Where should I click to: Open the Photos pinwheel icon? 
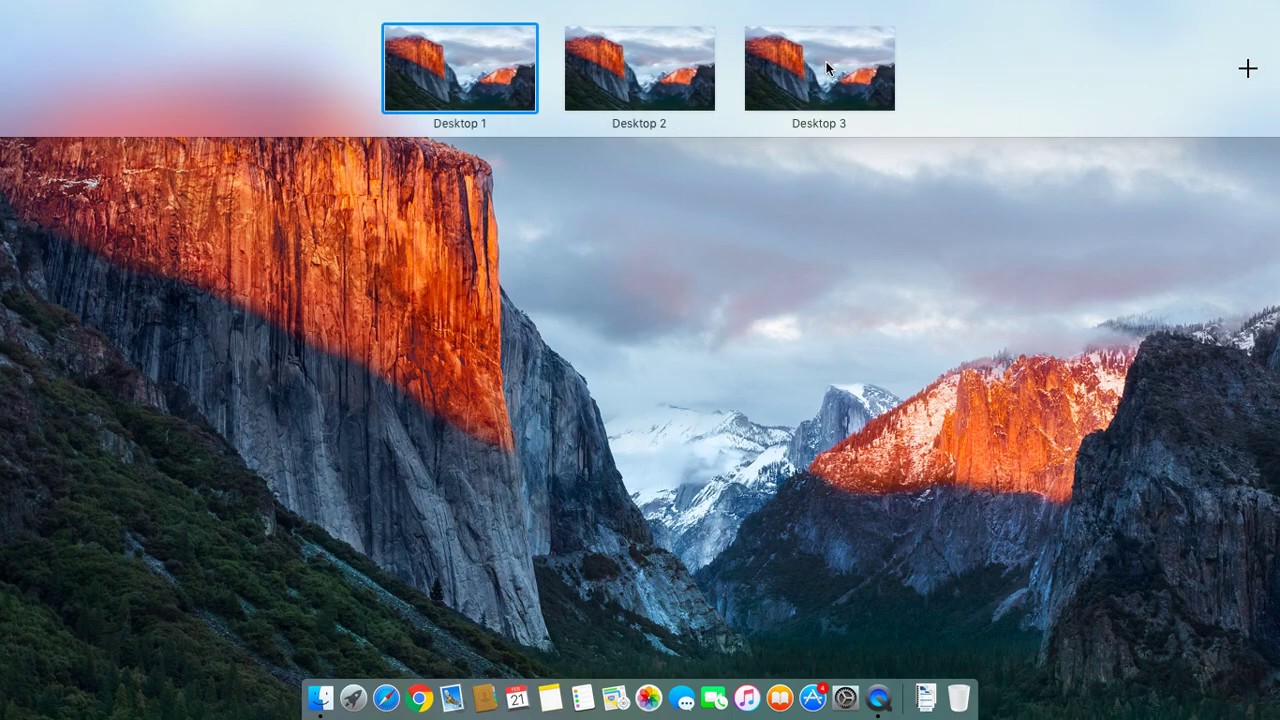[x=649, y=698]
